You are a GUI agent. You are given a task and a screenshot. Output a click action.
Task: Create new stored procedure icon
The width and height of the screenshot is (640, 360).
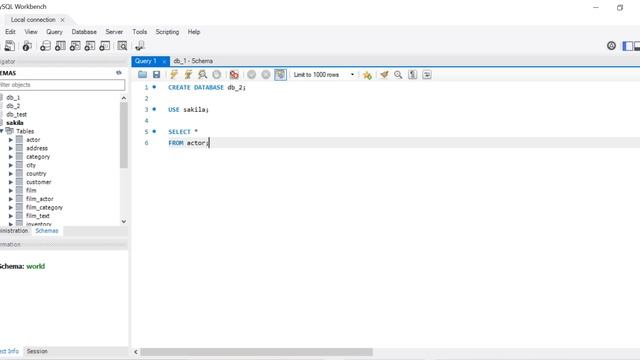[x=90, y=46]
